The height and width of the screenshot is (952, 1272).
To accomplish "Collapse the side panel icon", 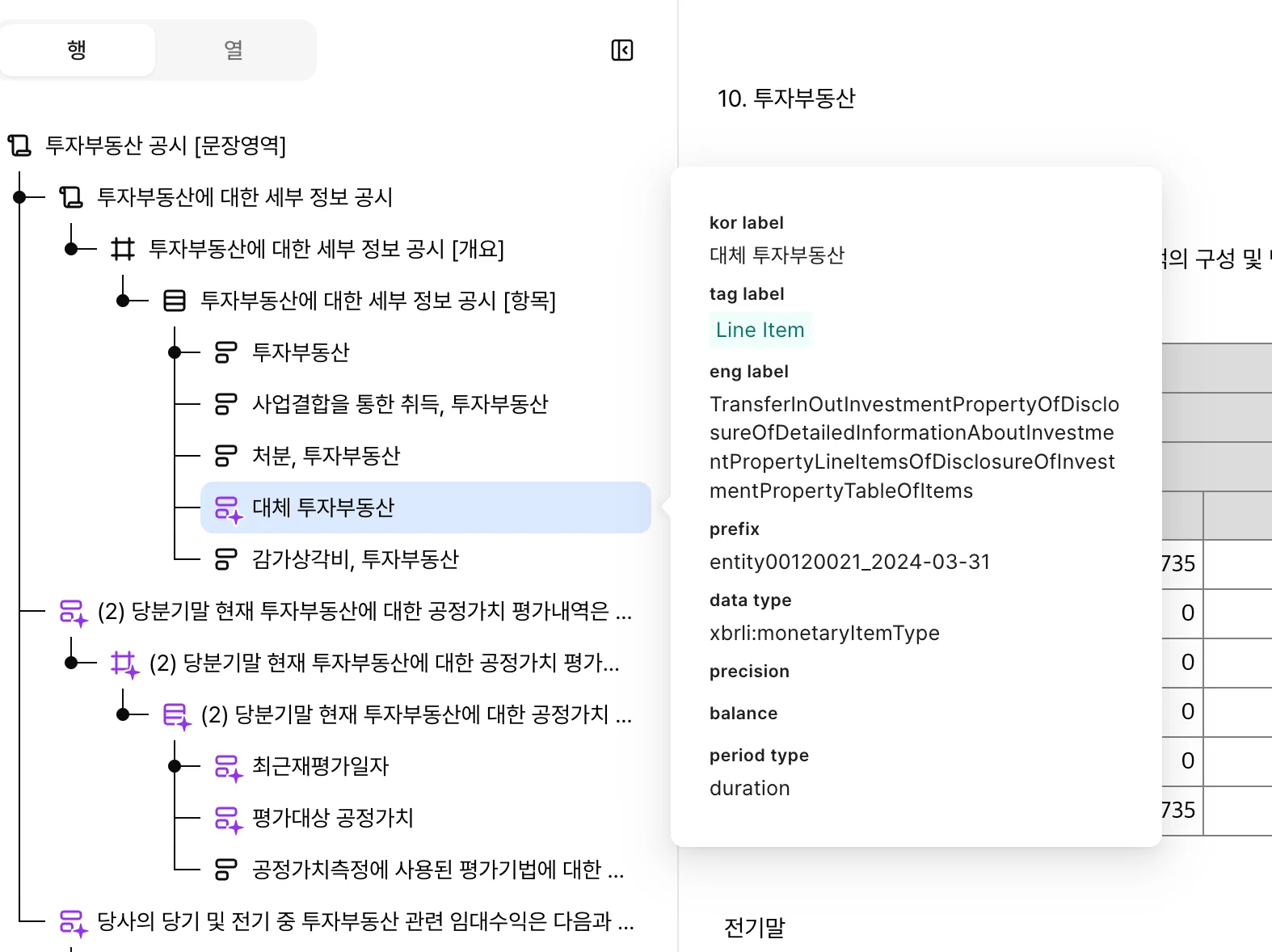I will pyautogui.click(x=622, y=50).
